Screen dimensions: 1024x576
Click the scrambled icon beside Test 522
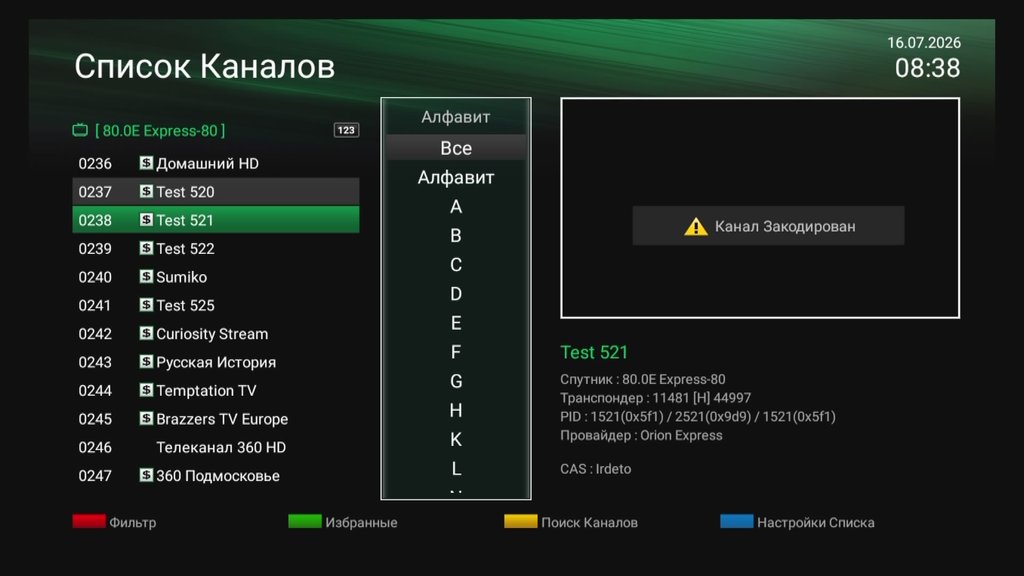pyautogui.click(x=146, y=248)
